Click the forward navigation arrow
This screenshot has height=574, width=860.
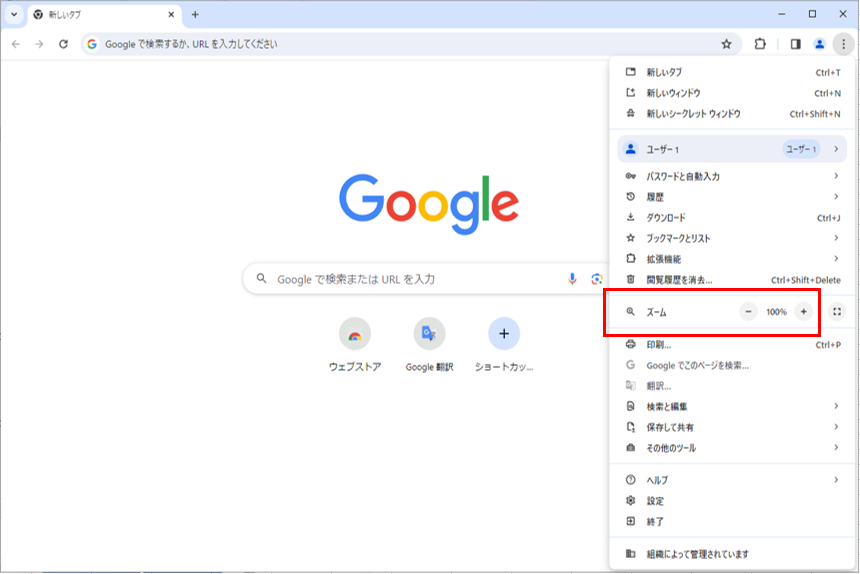39,44
